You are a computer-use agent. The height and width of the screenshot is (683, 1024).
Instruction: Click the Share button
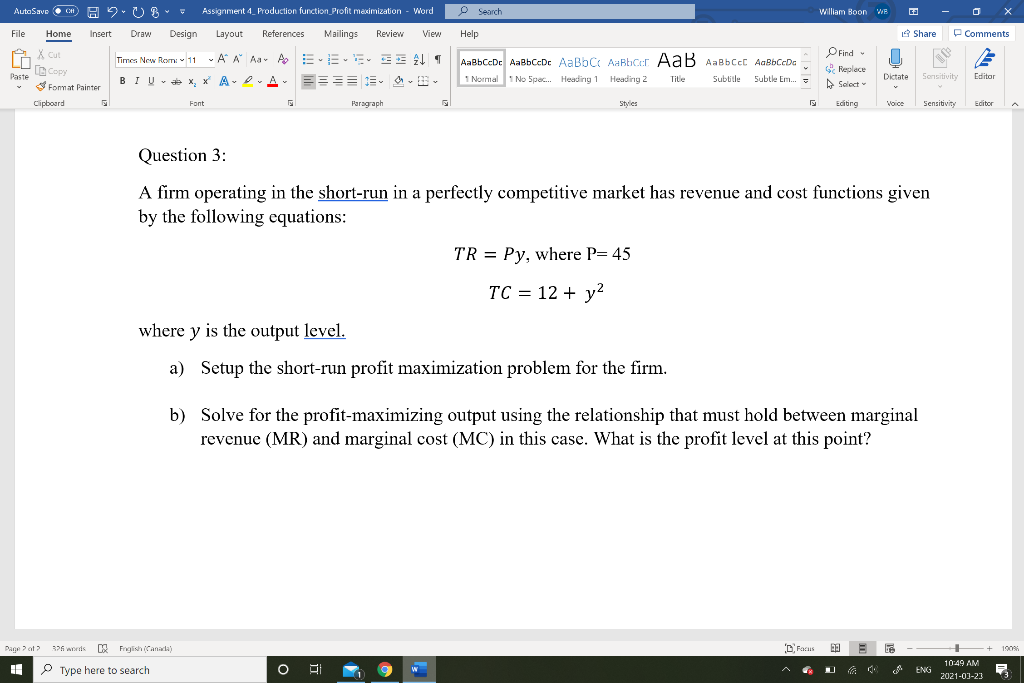coord(918,33)
